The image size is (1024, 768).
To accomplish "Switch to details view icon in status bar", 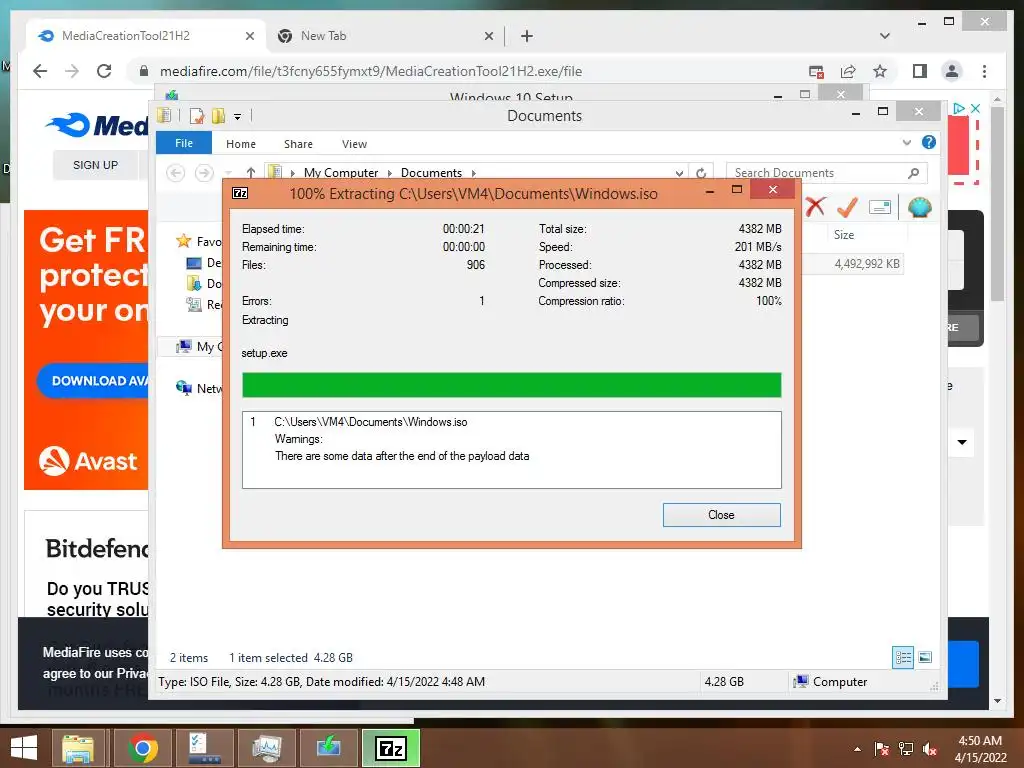I will [903, 657].
